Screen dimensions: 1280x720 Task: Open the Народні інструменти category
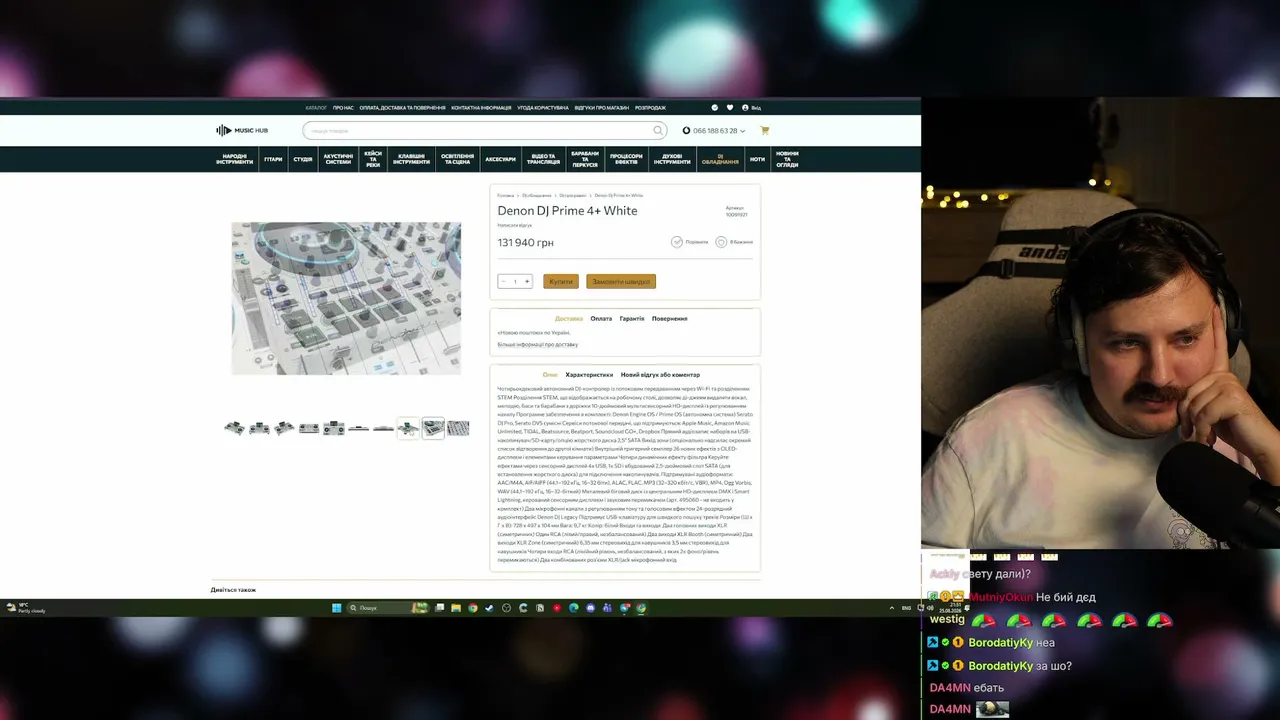point(234,159)
